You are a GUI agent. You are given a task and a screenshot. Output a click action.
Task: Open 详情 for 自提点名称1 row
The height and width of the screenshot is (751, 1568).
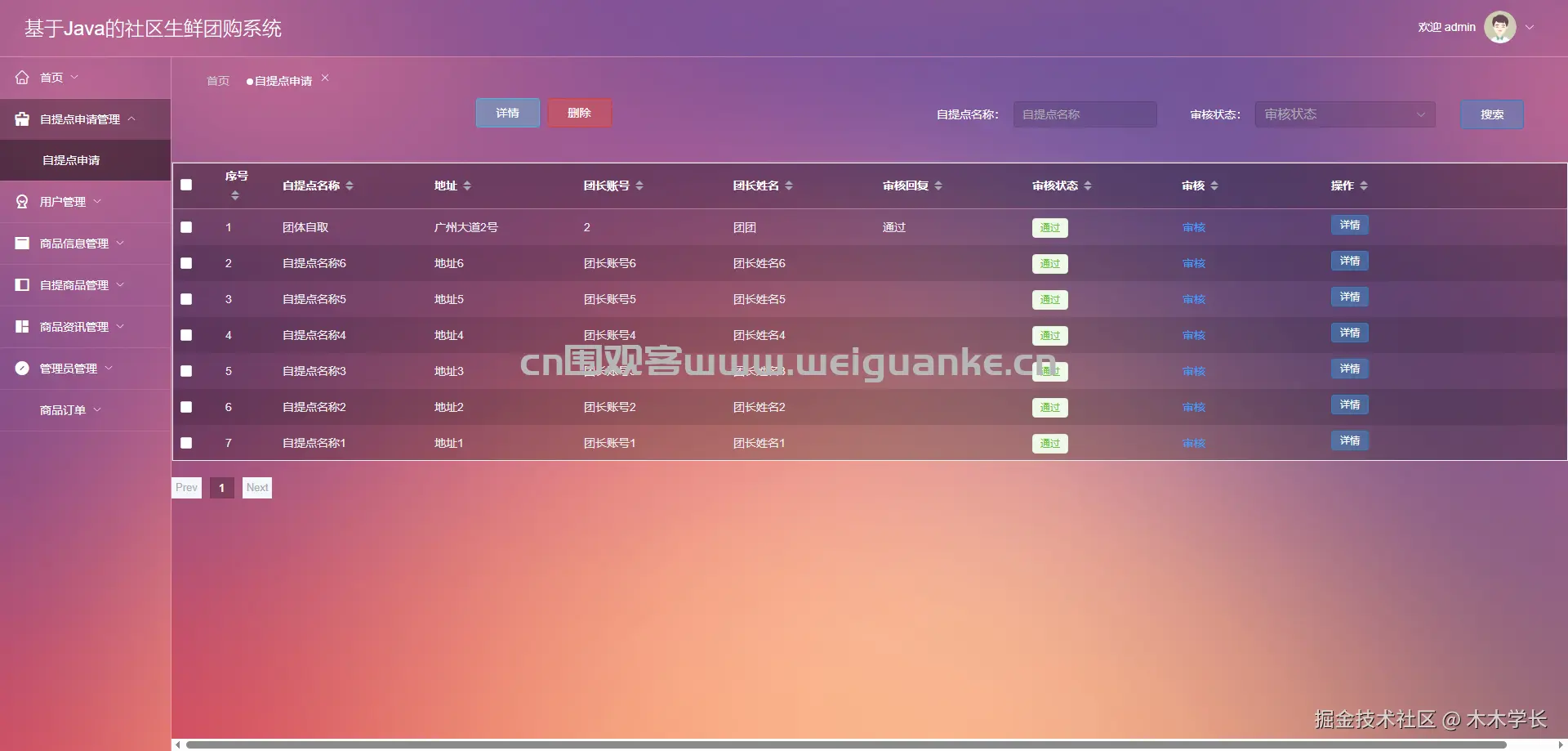pos(1350,440)
